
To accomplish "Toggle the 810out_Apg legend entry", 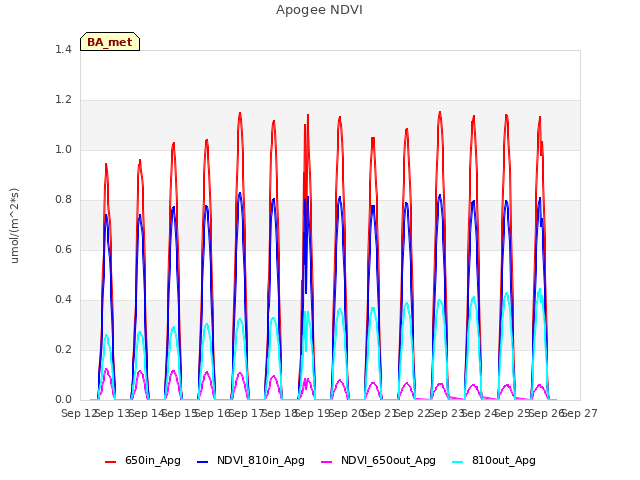I will point(494,460).
